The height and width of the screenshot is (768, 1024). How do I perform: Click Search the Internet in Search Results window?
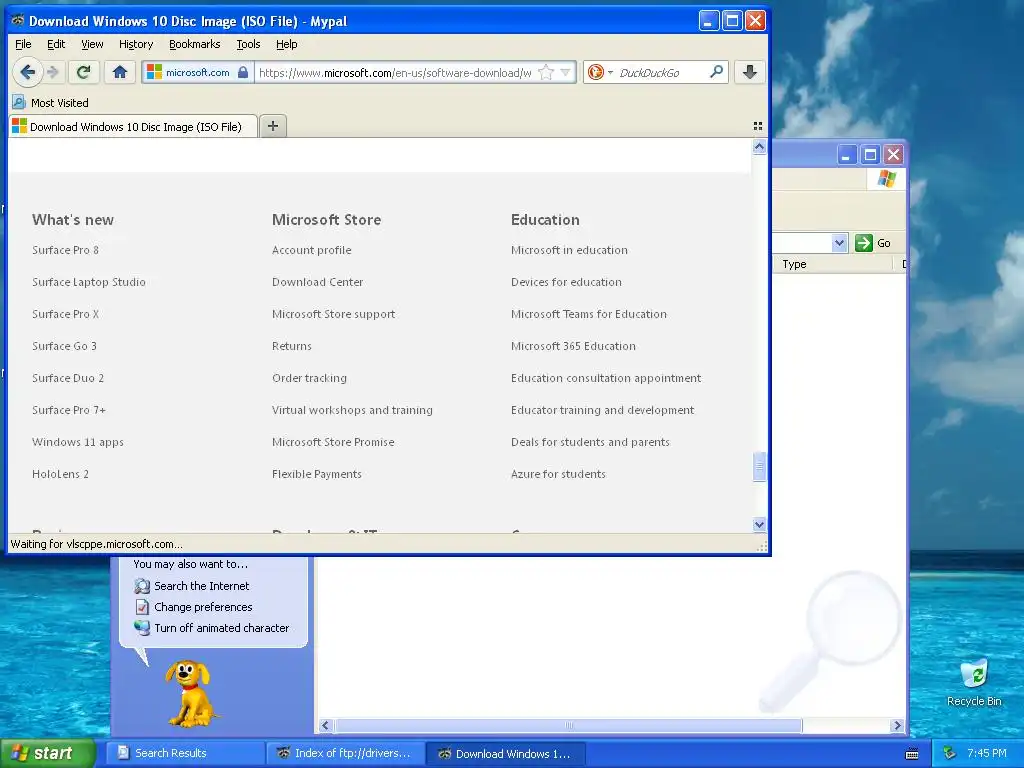pyautogui.click(x=191, y=586)
